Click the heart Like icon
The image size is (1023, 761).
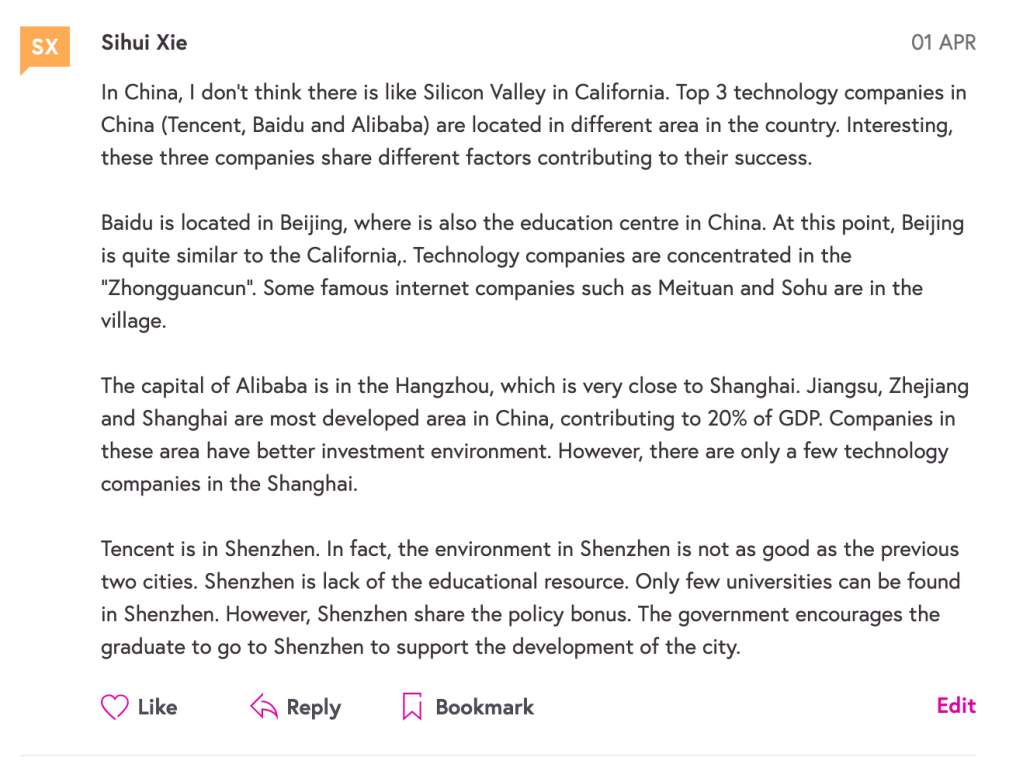tap(115, 707)
